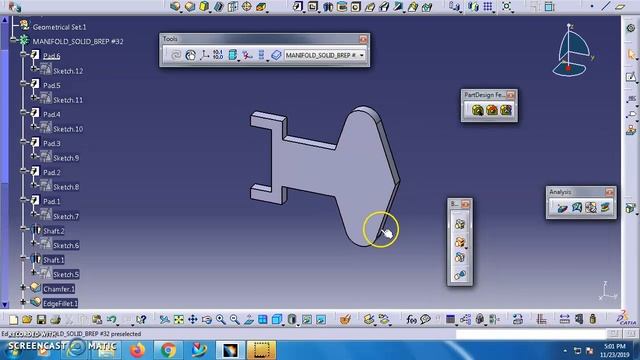Collapse the Shaft.2 node
640x360 pixels.
pos(23,229)
